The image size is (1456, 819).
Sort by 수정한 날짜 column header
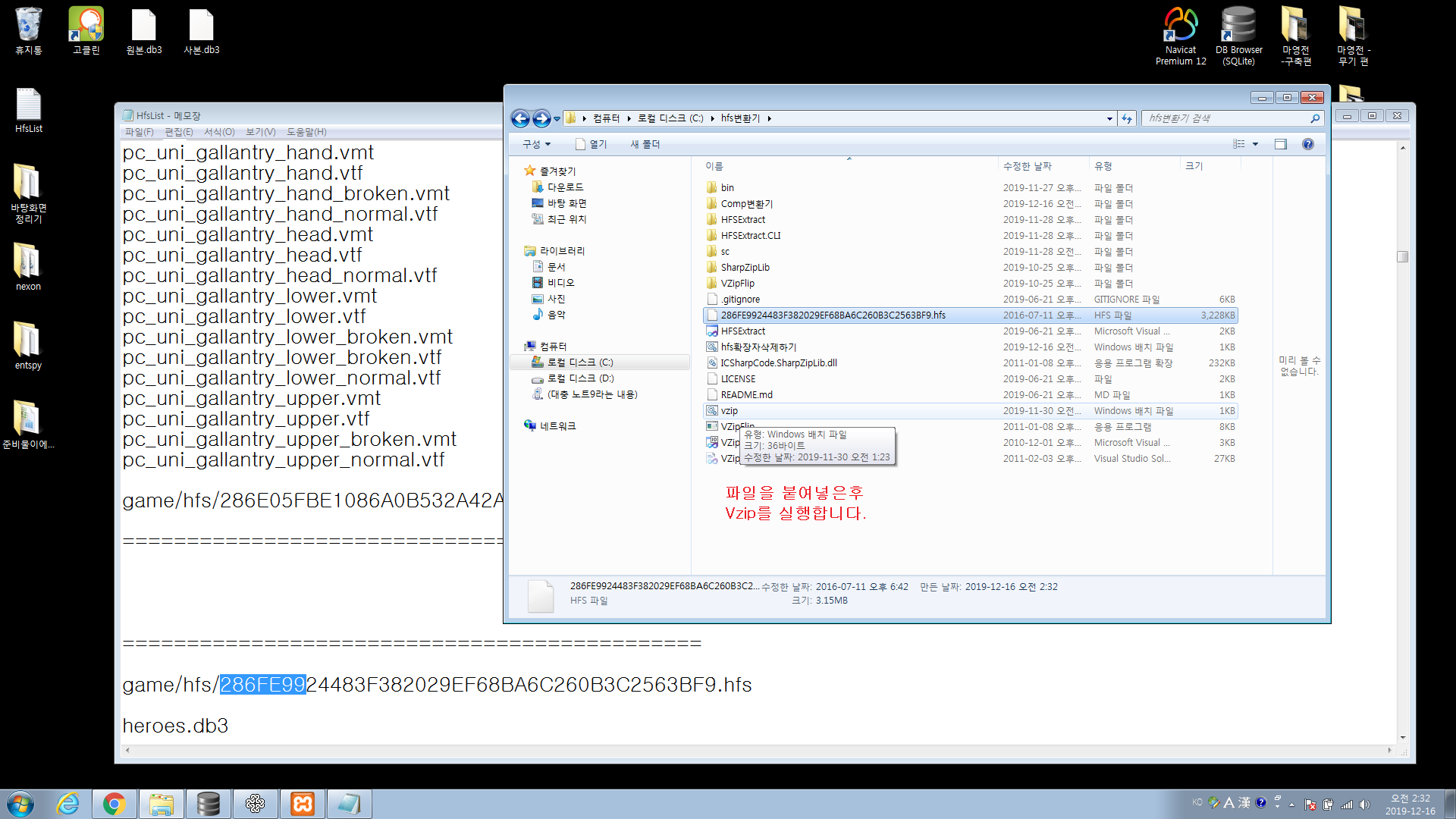point(1043,166)
